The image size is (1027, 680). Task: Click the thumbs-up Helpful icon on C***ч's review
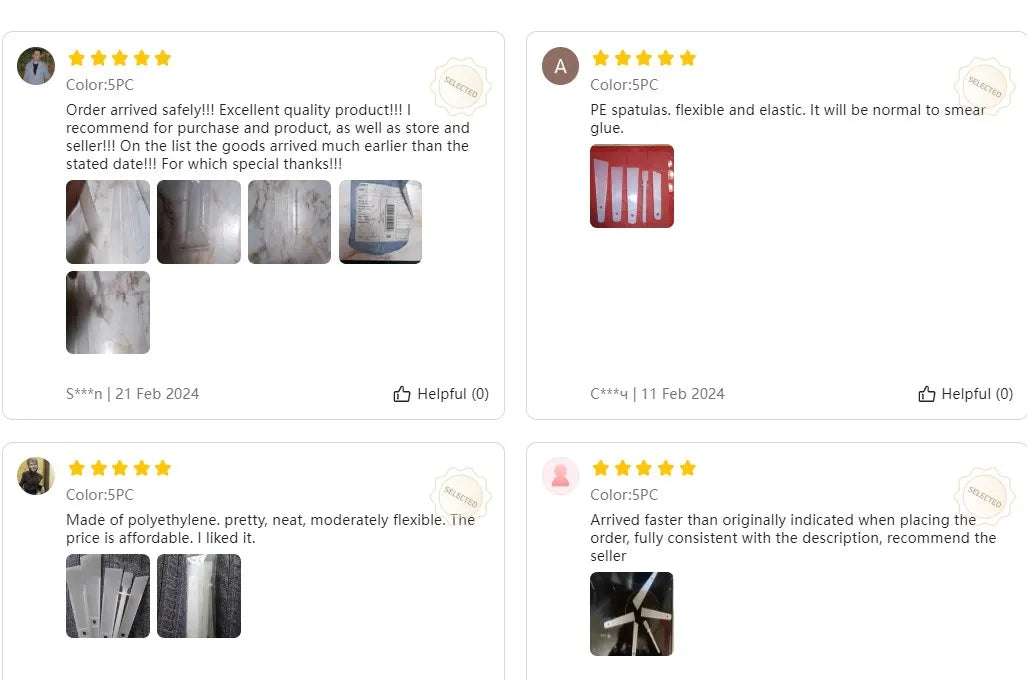tap(927, 394)
